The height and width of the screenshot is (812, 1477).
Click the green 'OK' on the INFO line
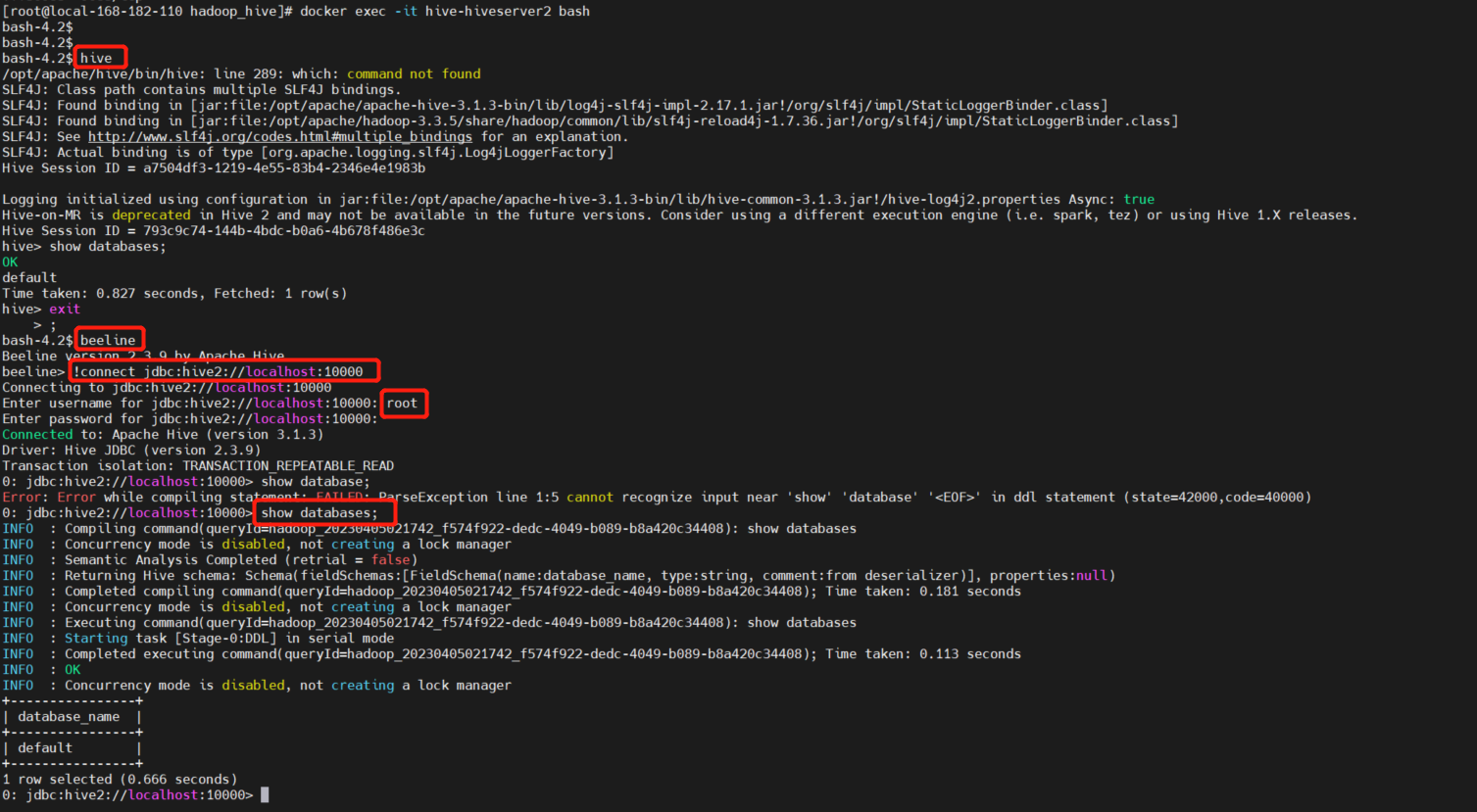tap(73, 670)
